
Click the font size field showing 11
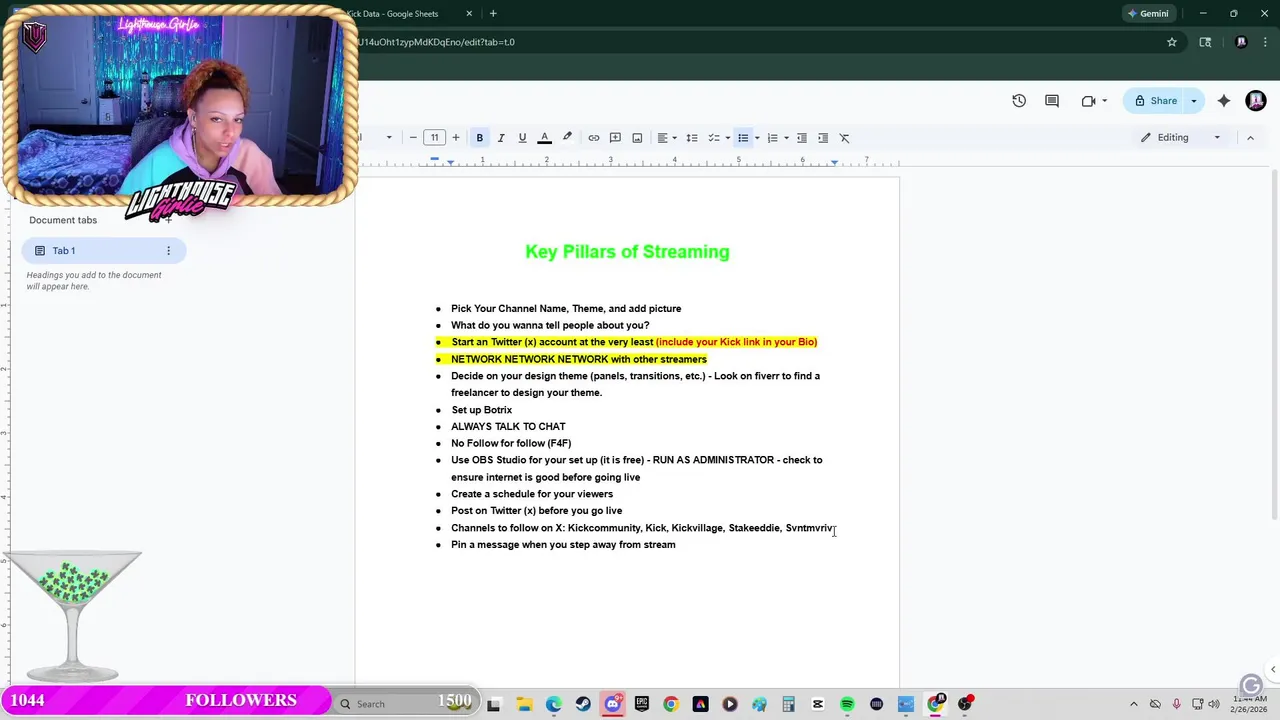434,138
